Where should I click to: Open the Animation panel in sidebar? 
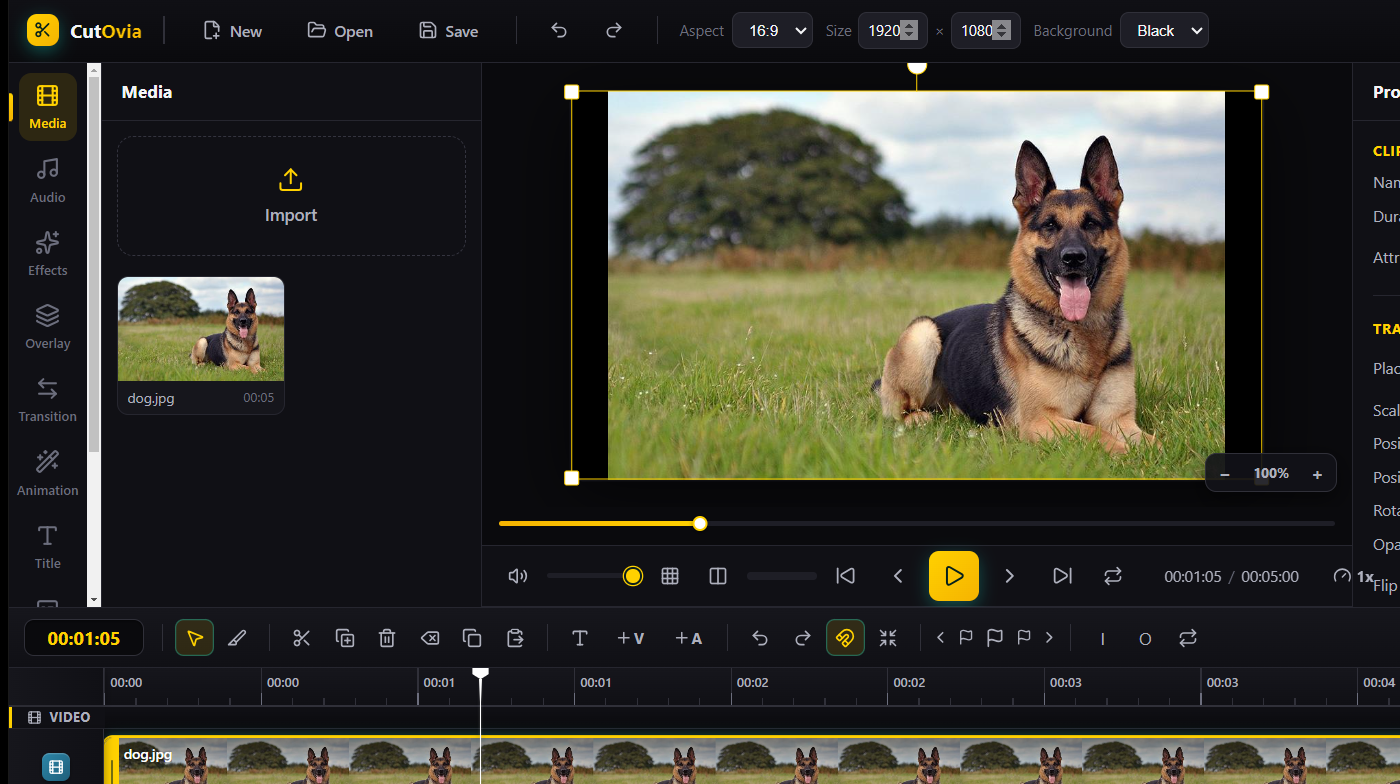(48, 474)
